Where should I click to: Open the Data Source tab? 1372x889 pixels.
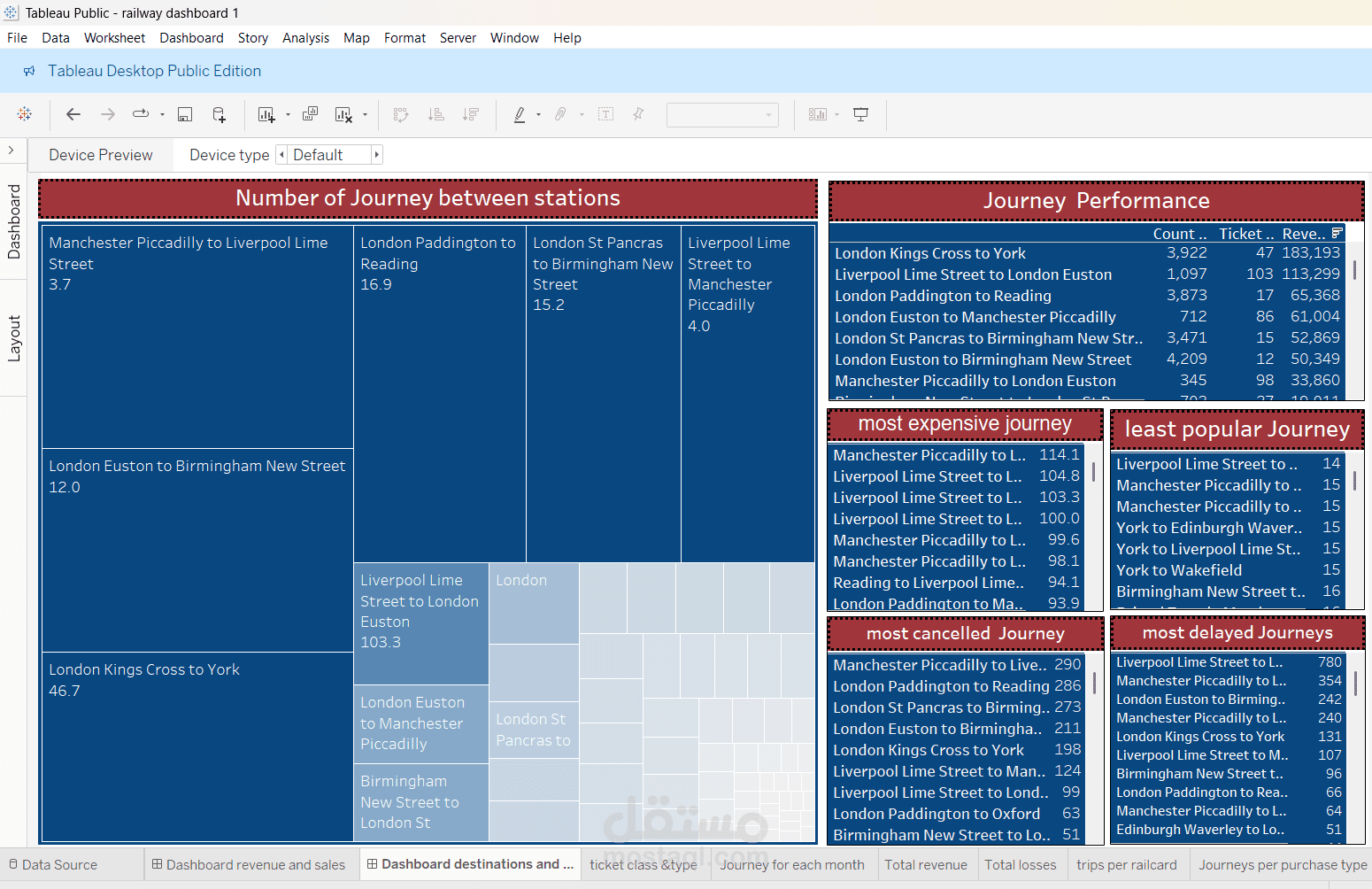click(53, 865)
